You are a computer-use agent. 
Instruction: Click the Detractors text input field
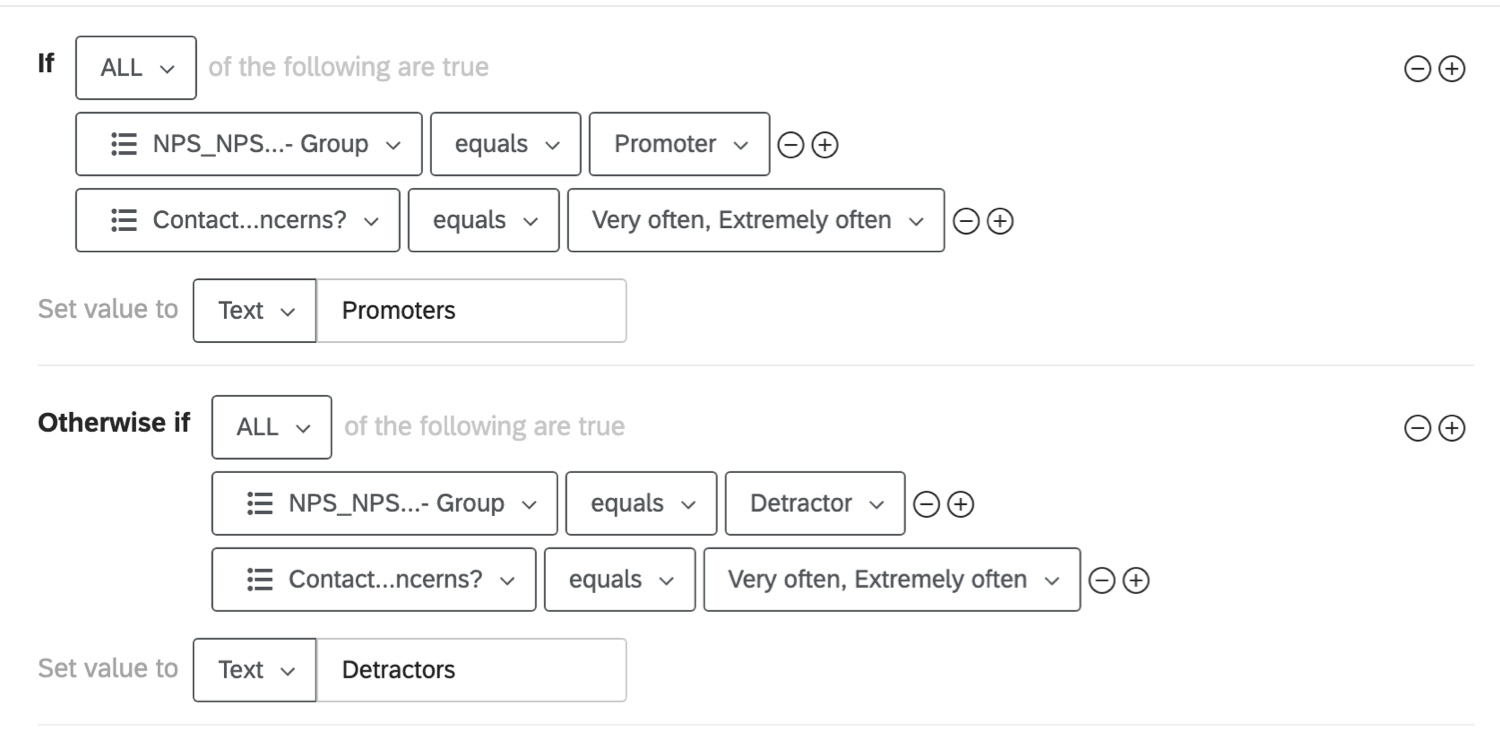tap(471, 670)
